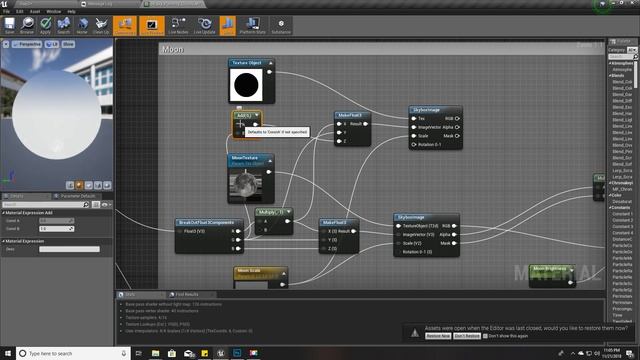This screenshot has height=360, width=640.
Task: Click the Restore Now button
Action: pos(438,336)
